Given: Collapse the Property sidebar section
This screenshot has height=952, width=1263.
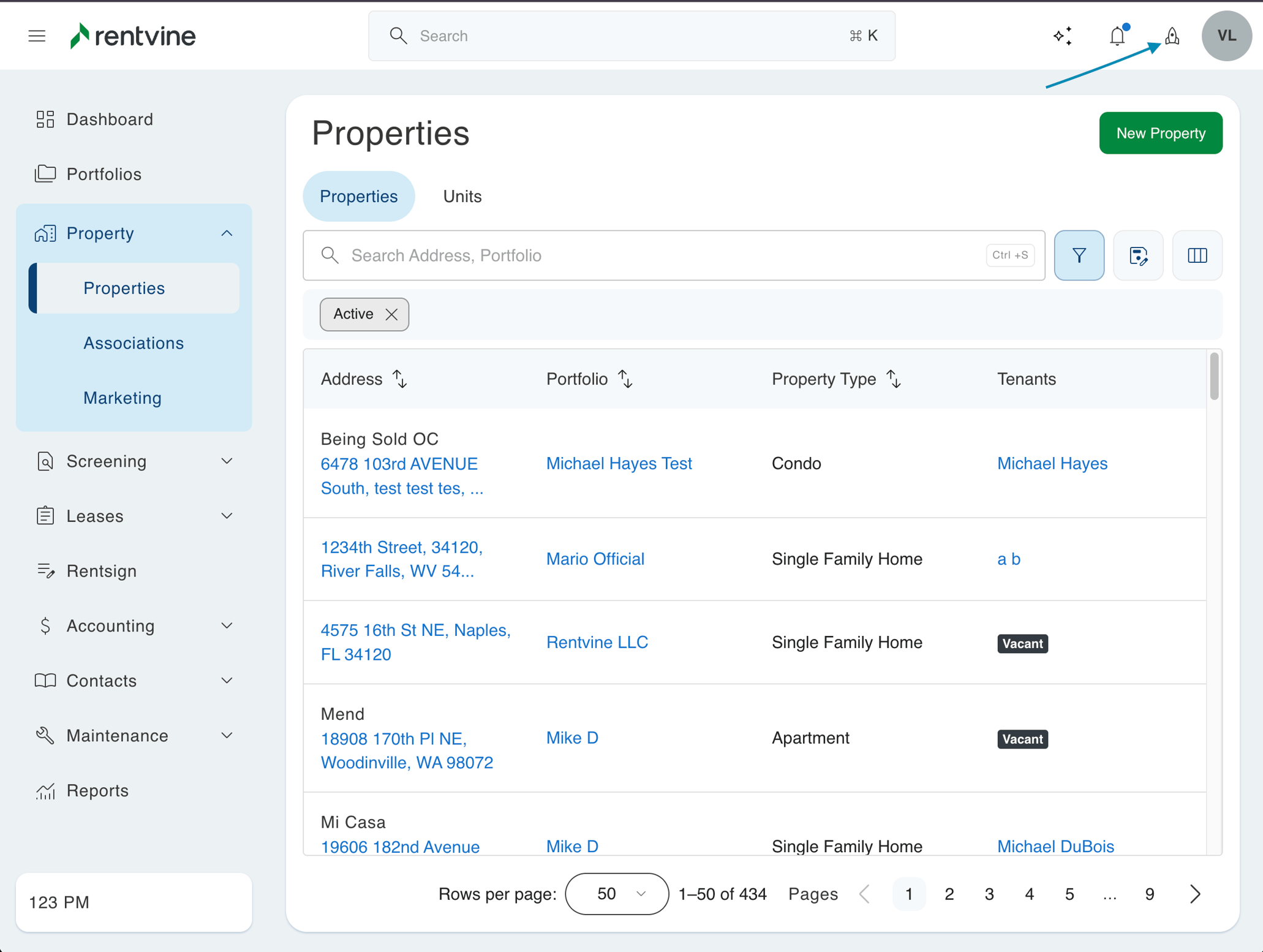Looking at the screenshot, I should [227, 233].
